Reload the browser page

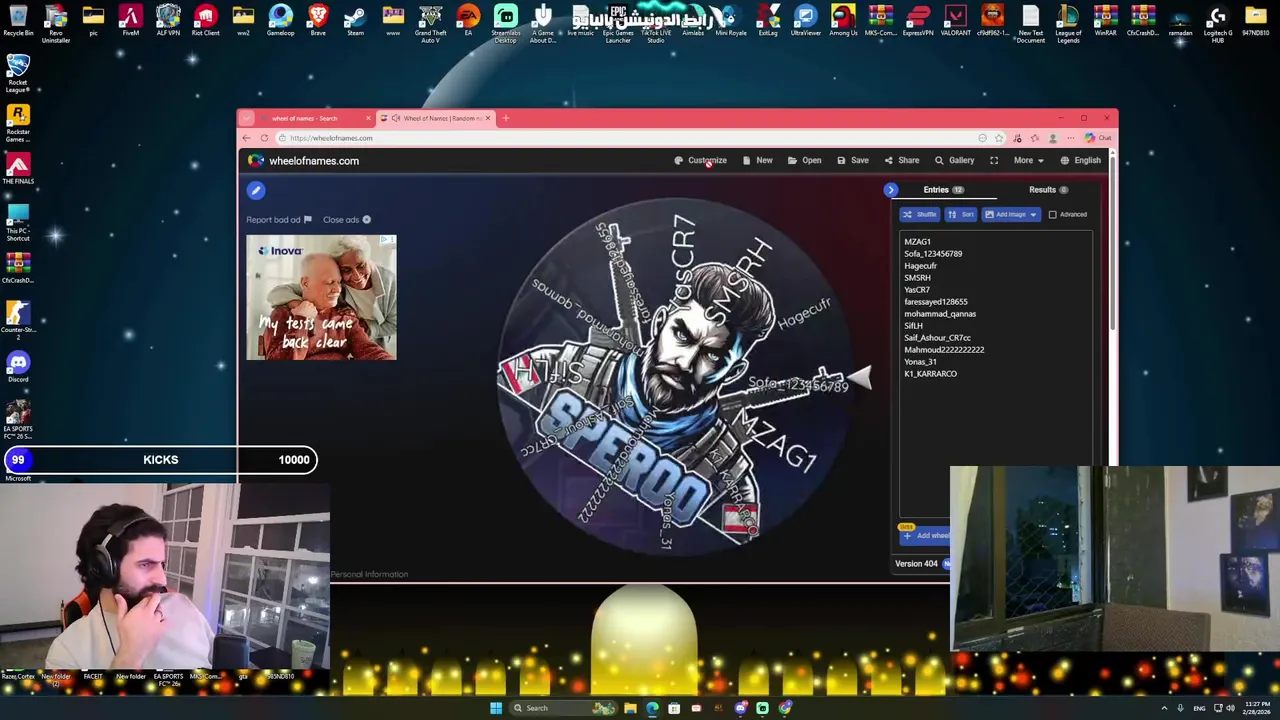(264, 138)
